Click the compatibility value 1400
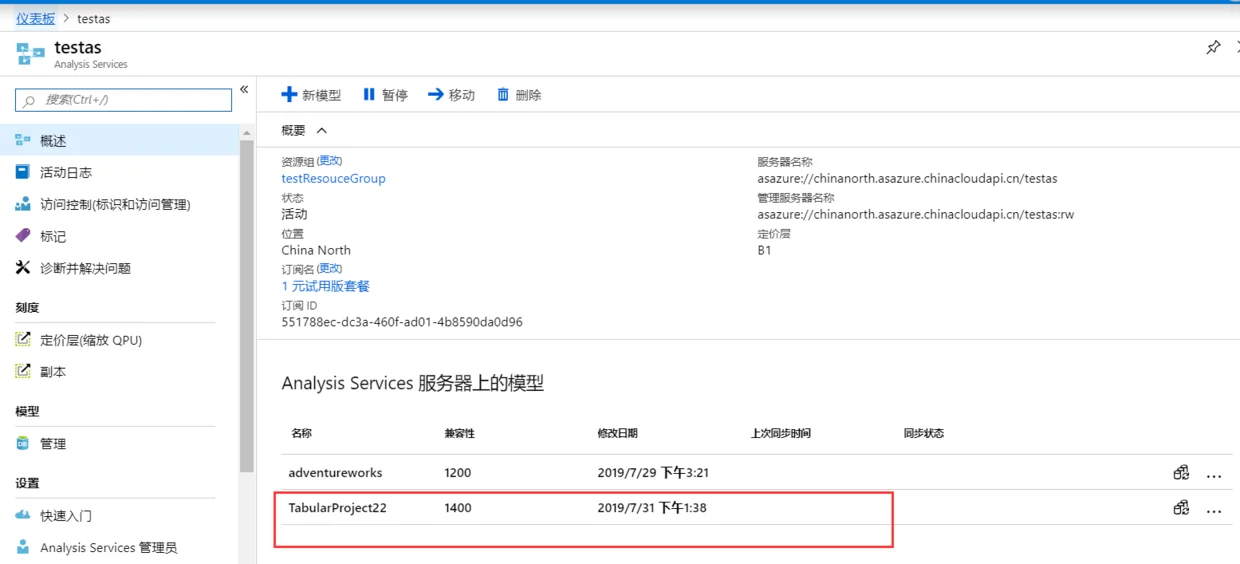1240x564 pixels. [458, 508]
